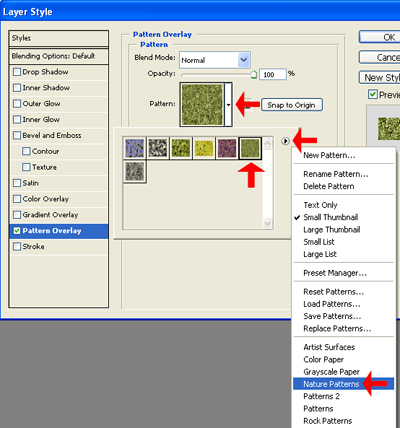
Task: Select the black and white leaves pattern thumbnail
Action: pyautogui.click(x=158, y=148)
